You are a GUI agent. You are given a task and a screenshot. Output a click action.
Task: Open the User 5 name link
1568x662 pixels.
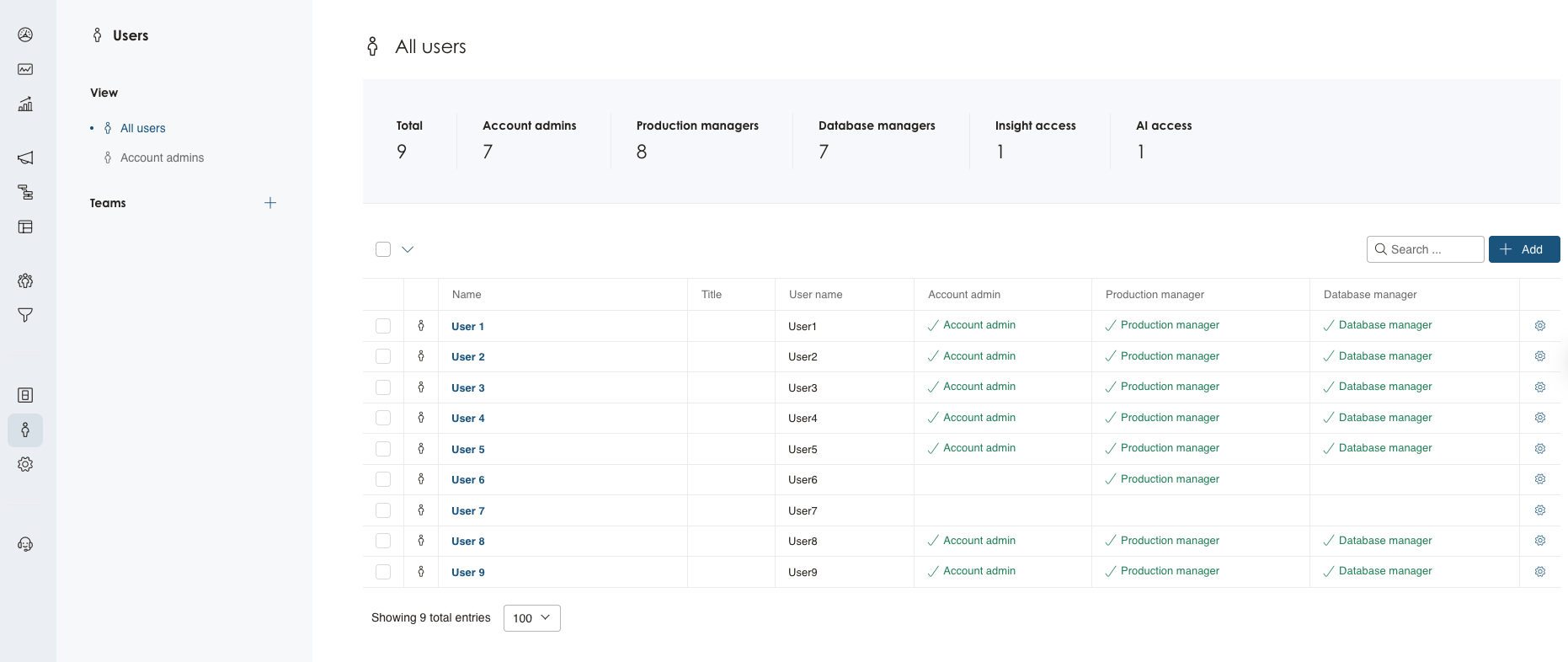click(467, 449)
